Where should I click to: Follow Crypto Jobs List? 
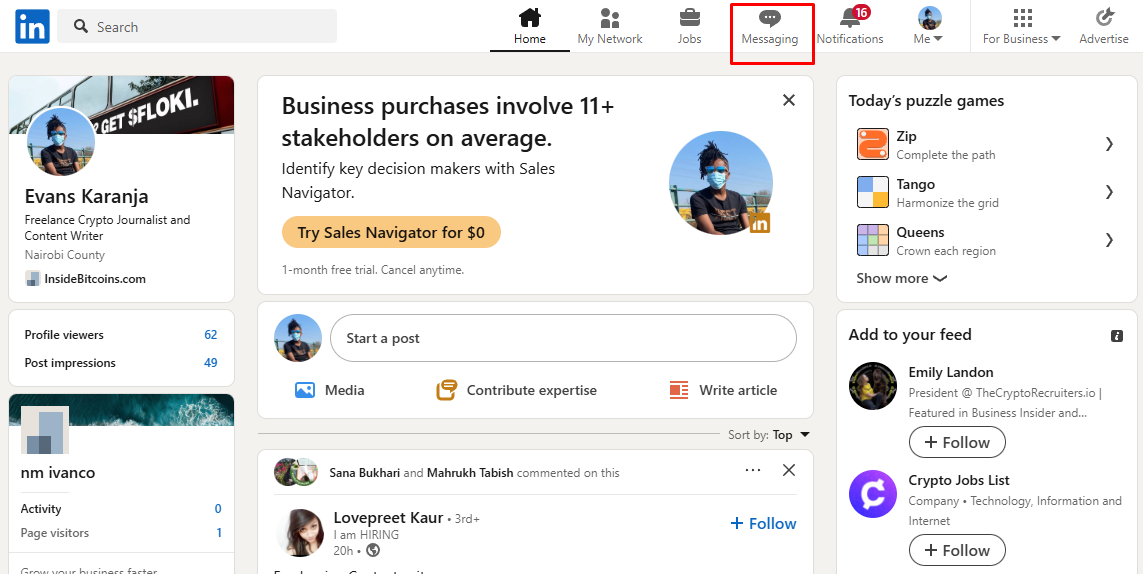[957, 550]
